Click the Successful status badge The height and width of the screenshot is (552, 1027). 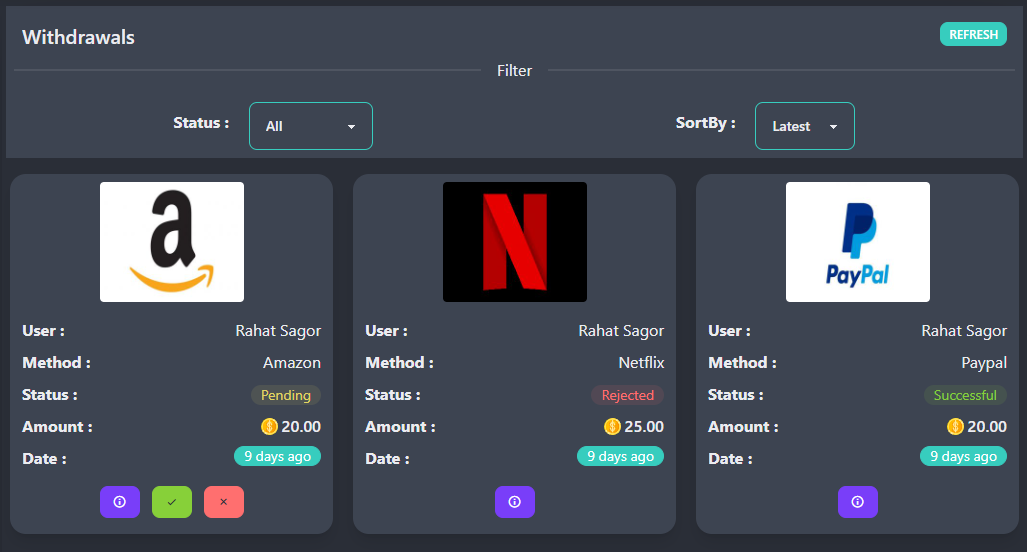(965, 395)
